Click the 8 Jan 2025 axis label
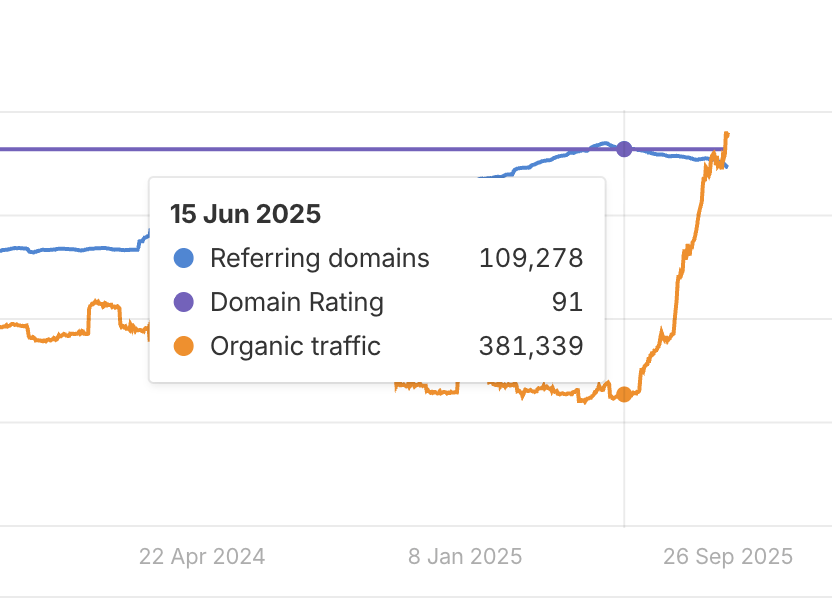 click(465, 556)
